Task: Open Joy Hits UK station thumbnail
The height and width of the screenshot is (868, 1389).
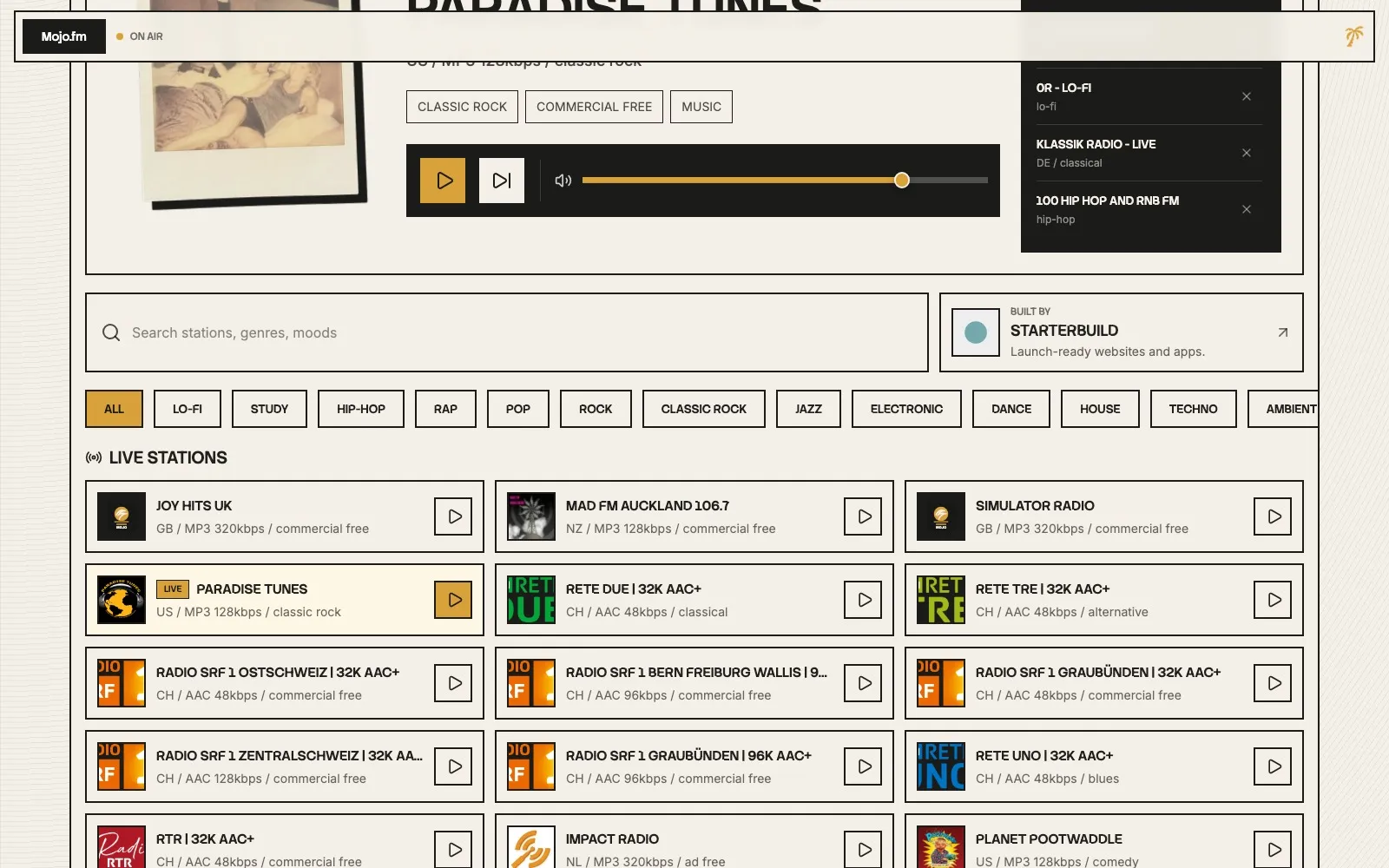Action: [122, 516]
